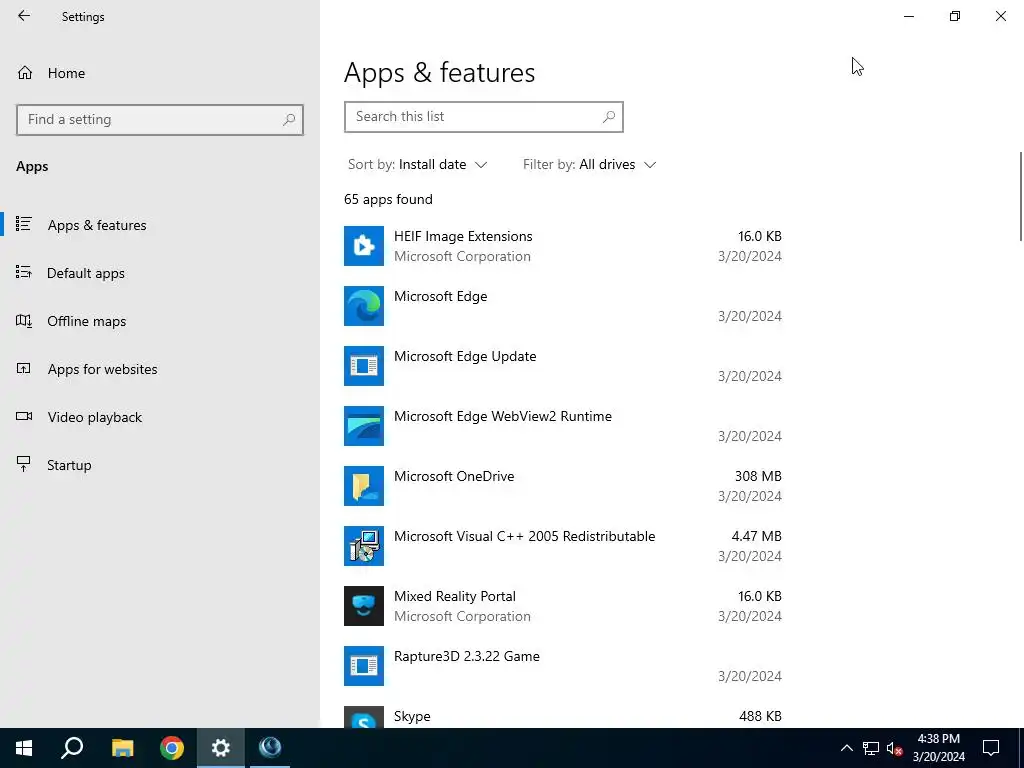Select the HEIF Image Extensions name
1024x768 pixels.
[463, 236]
